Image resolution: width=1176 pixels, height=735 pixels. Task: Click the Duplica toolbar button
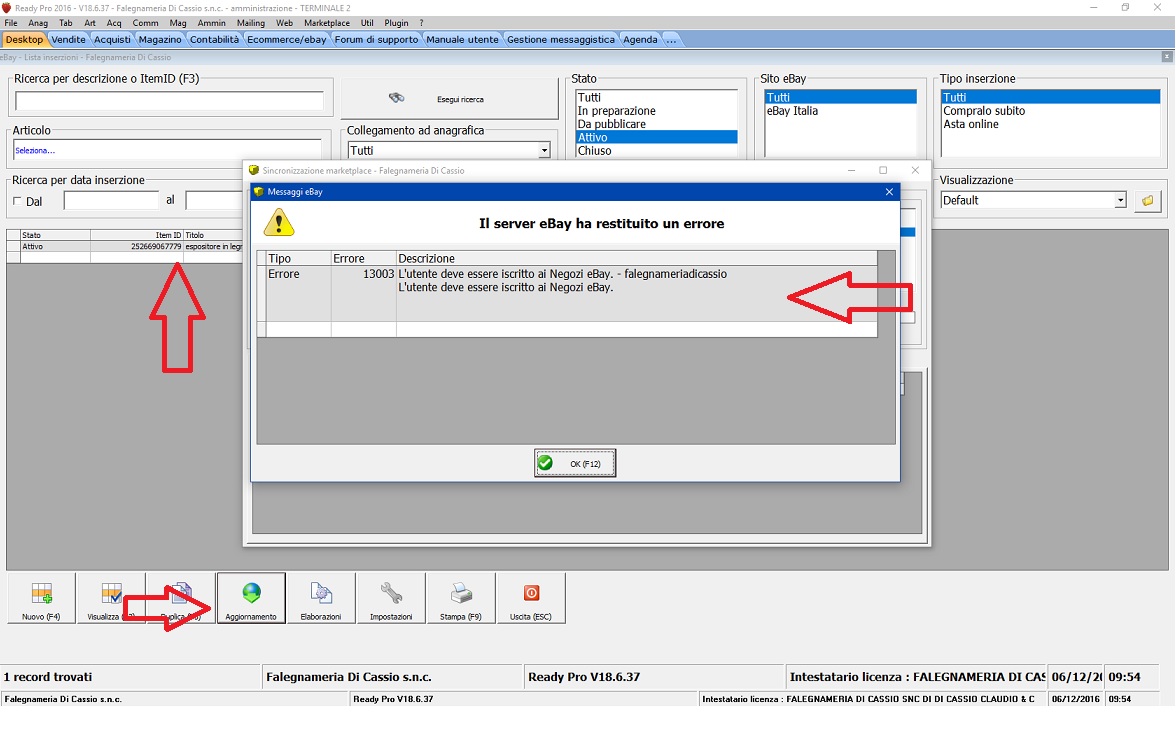coord(181,598)
